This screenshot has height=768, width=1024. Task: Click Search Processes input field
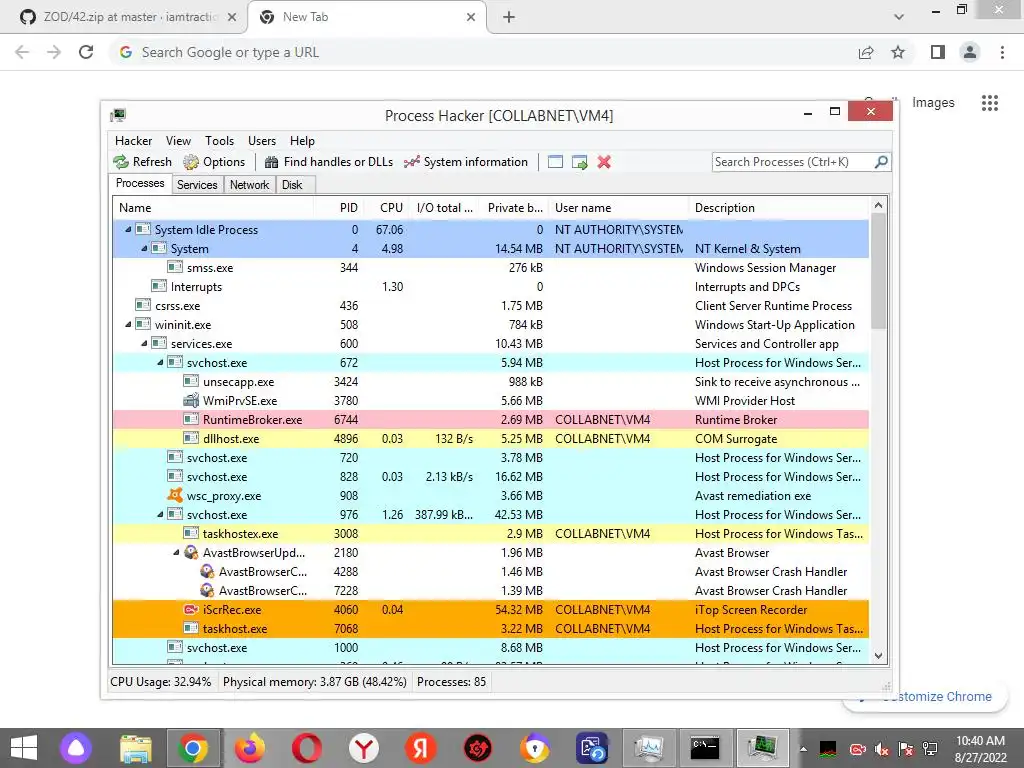(x=793, y=161)
